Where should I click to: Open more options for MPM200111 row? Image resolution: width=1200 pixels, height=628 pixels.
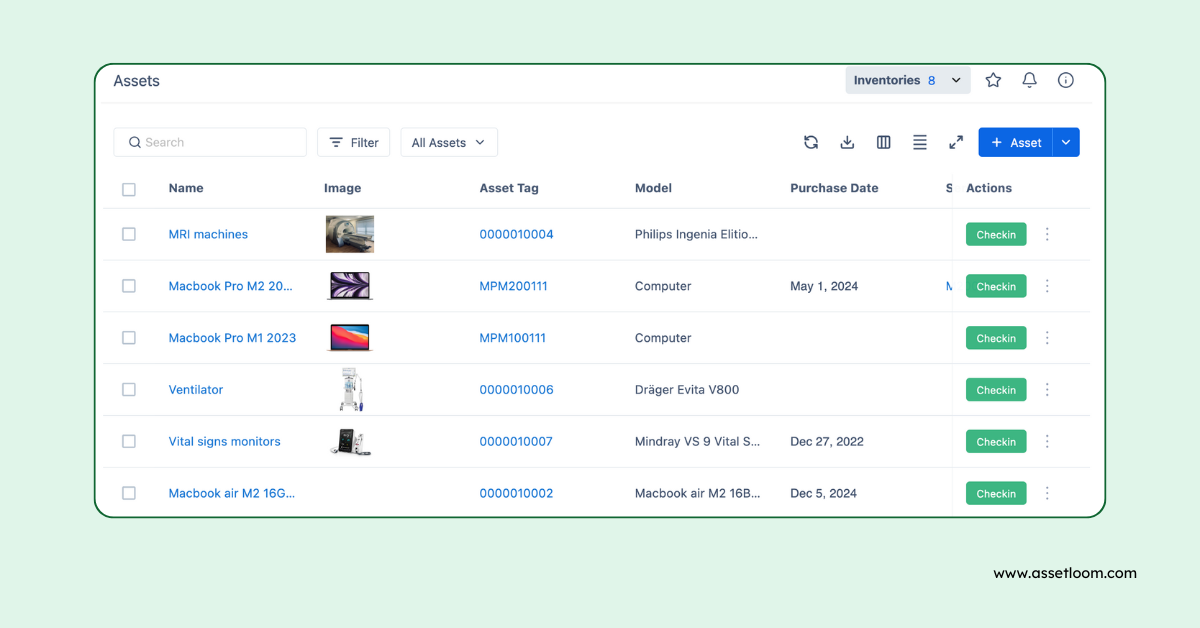click(1047, 286)
